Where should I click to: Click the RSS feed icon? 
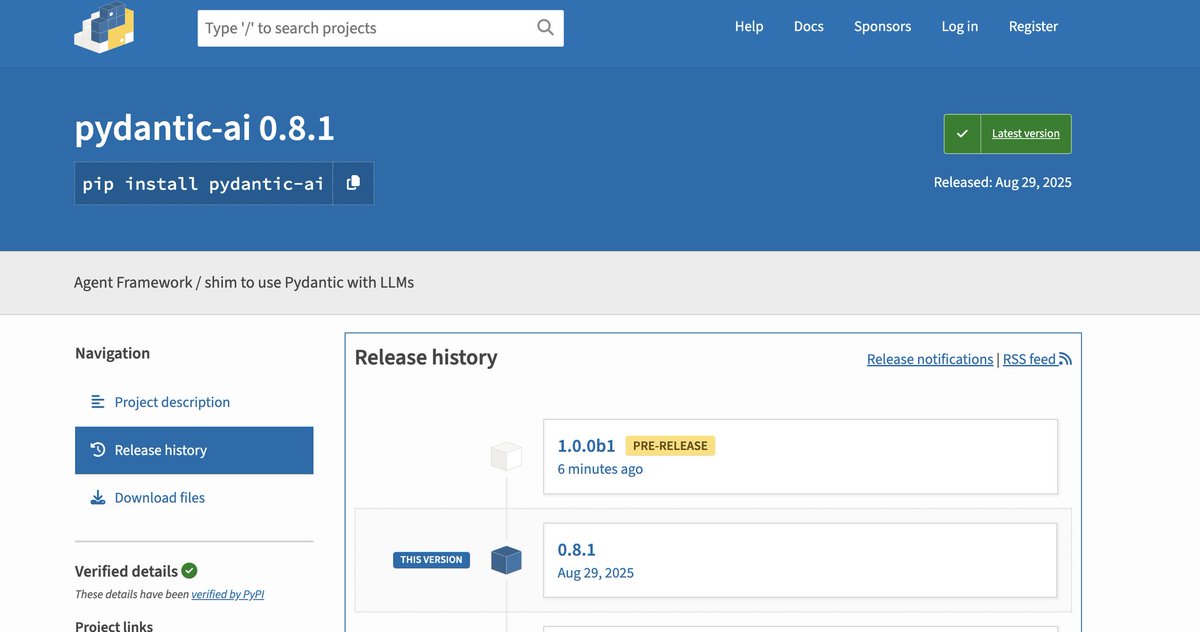pyautogui.click(x=1065, y=359)
